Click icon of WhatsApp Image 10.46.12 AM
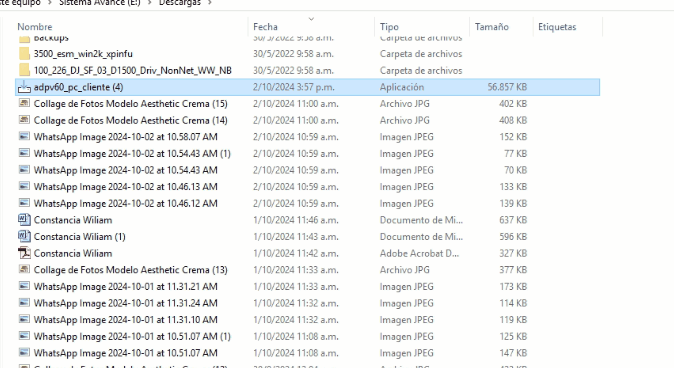This screenshot has width=674, height=368. coord(25,203)
